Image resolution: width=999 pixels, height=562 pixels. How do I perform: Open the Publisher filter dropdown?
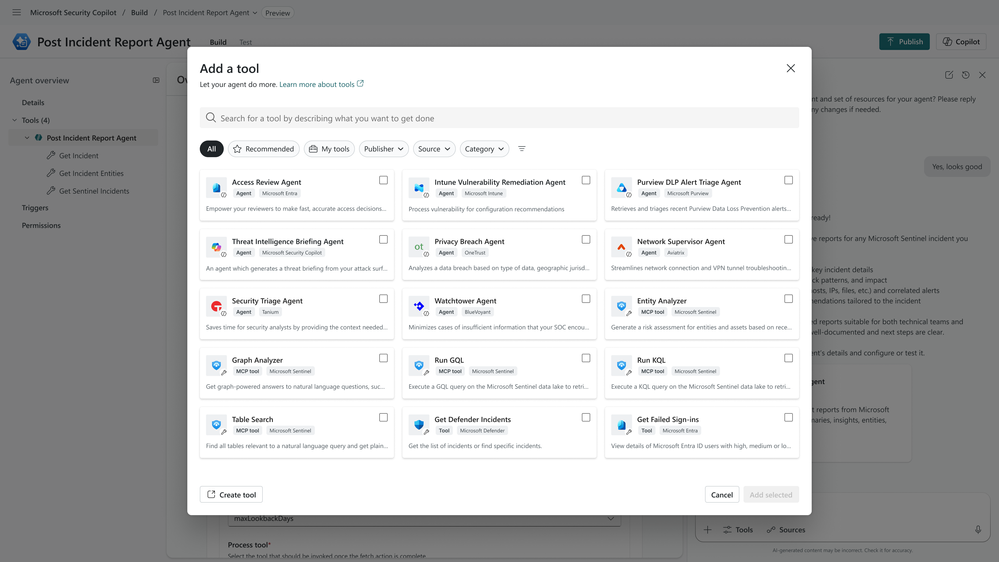384,148
